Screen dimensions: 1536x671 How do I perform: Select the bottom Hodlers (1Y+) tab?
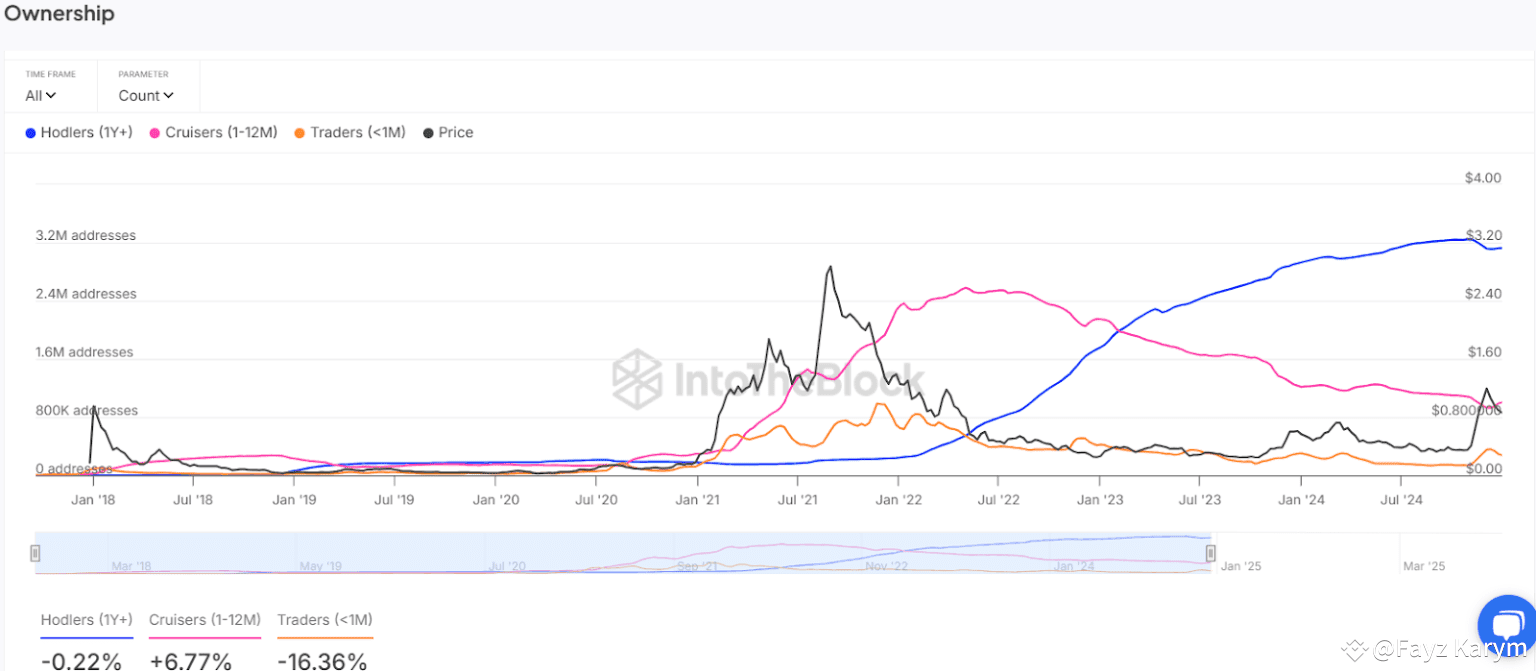click(x=86, y=621)
